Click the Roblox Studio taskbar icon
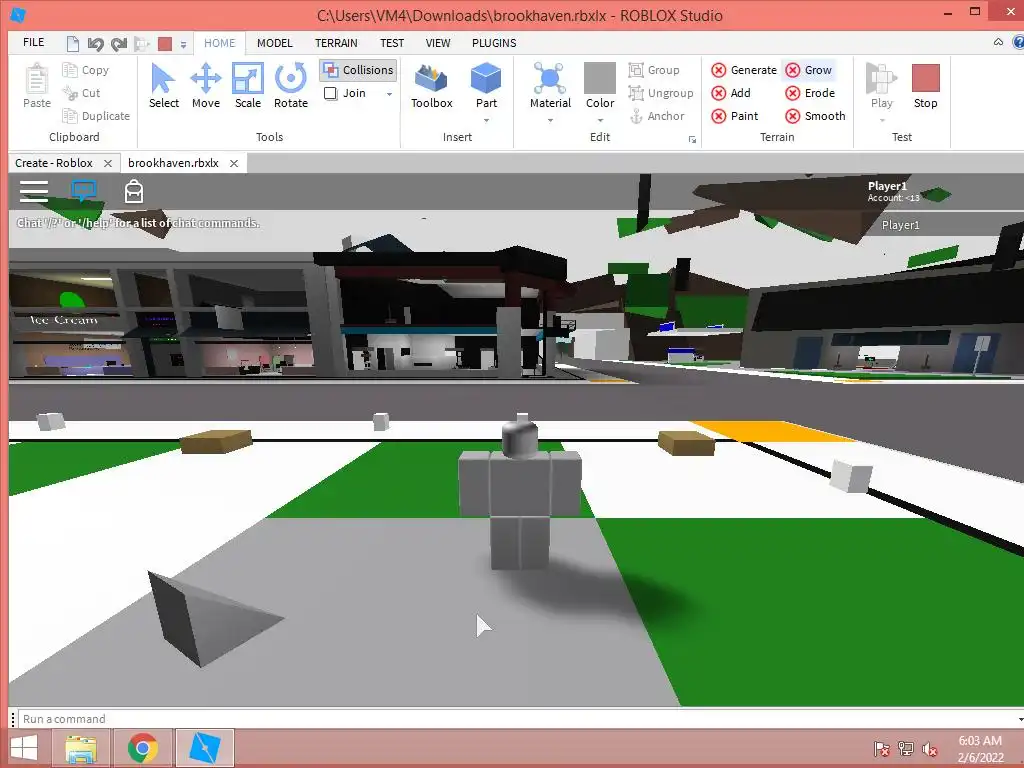This screenshot has height=768, width=1024. [204, 748]
